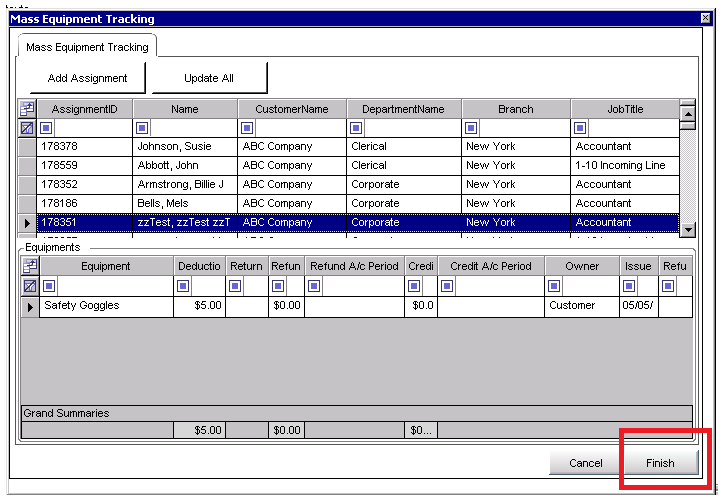Viewport: 725px width, 500px height.
Task: Open Credit A/c Period filter condition icon
Action: (447, 286)
